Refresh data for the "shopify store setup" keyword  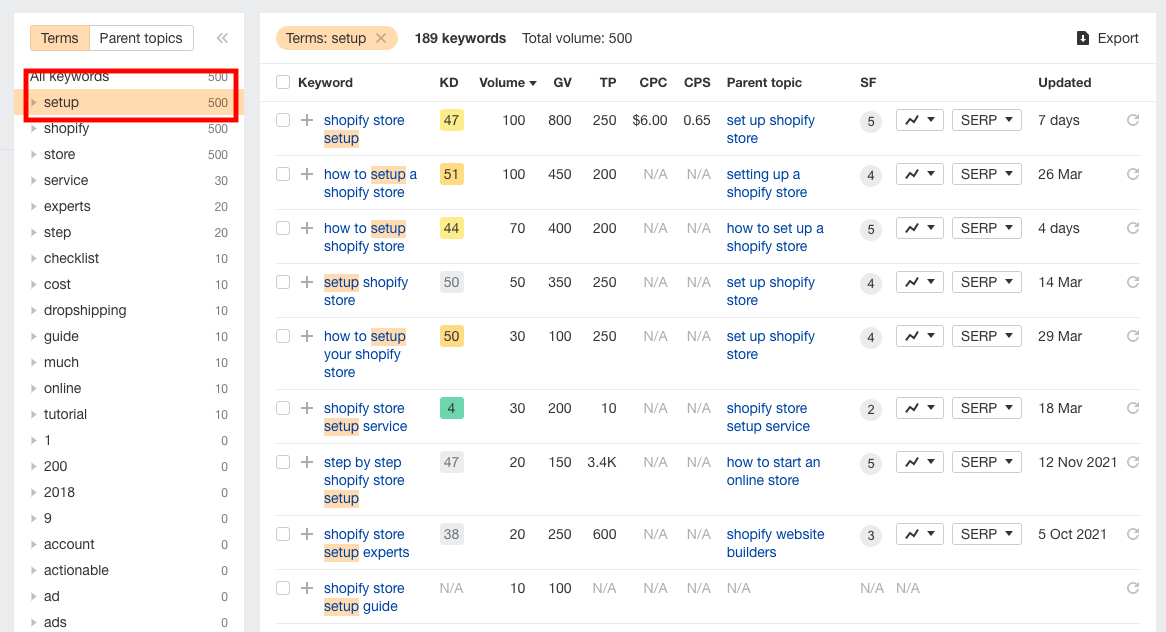coord(1132,119)
